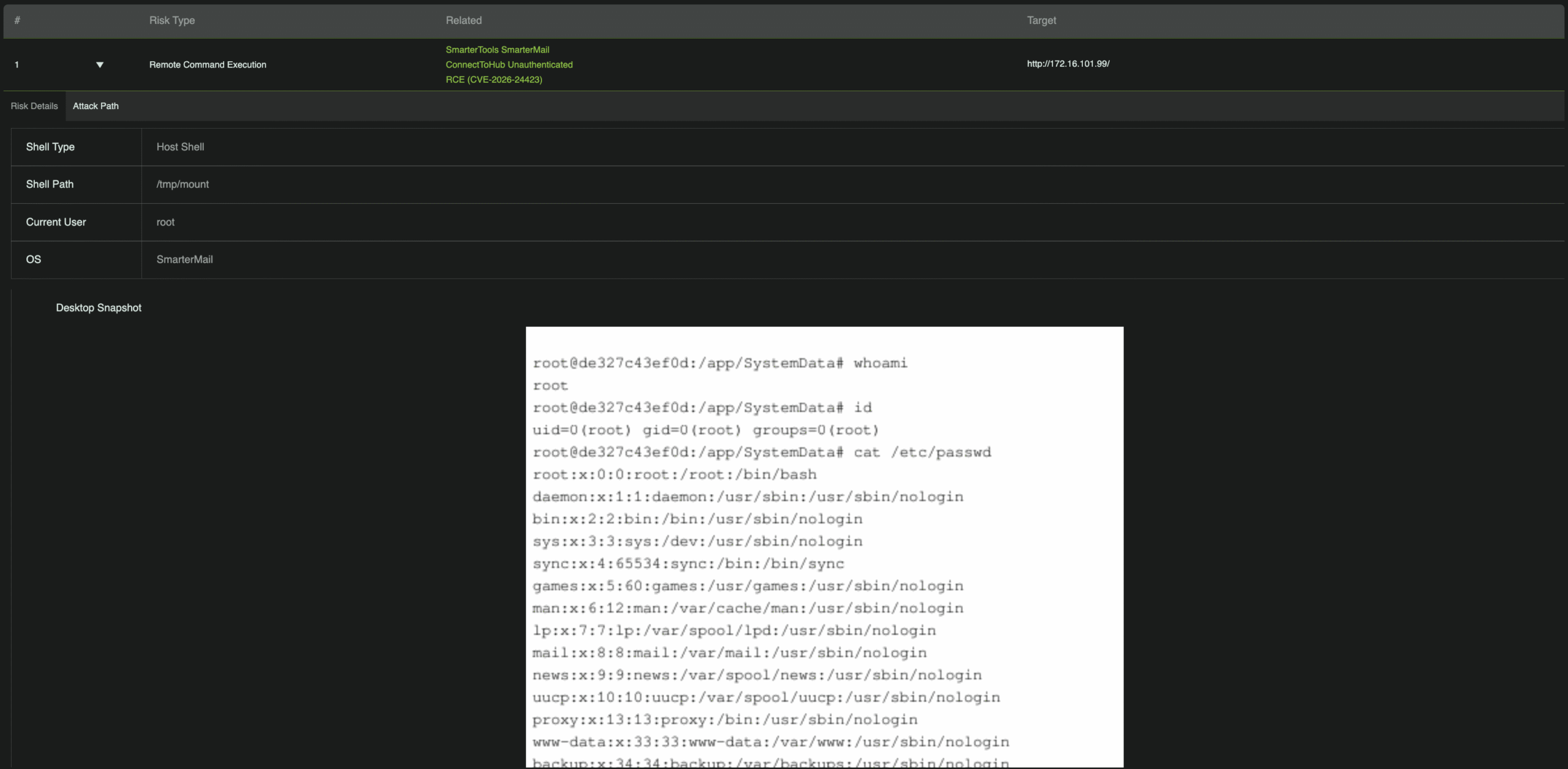Click the OS SmarterMail value
1568x769 pixels.
(184, 260)
